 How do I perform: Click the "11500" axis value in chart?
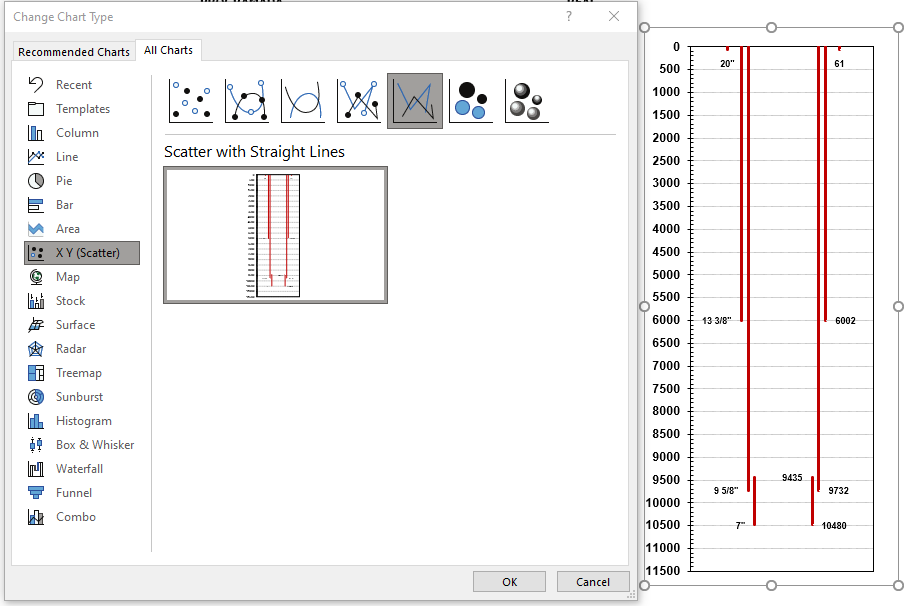point(663,571)
